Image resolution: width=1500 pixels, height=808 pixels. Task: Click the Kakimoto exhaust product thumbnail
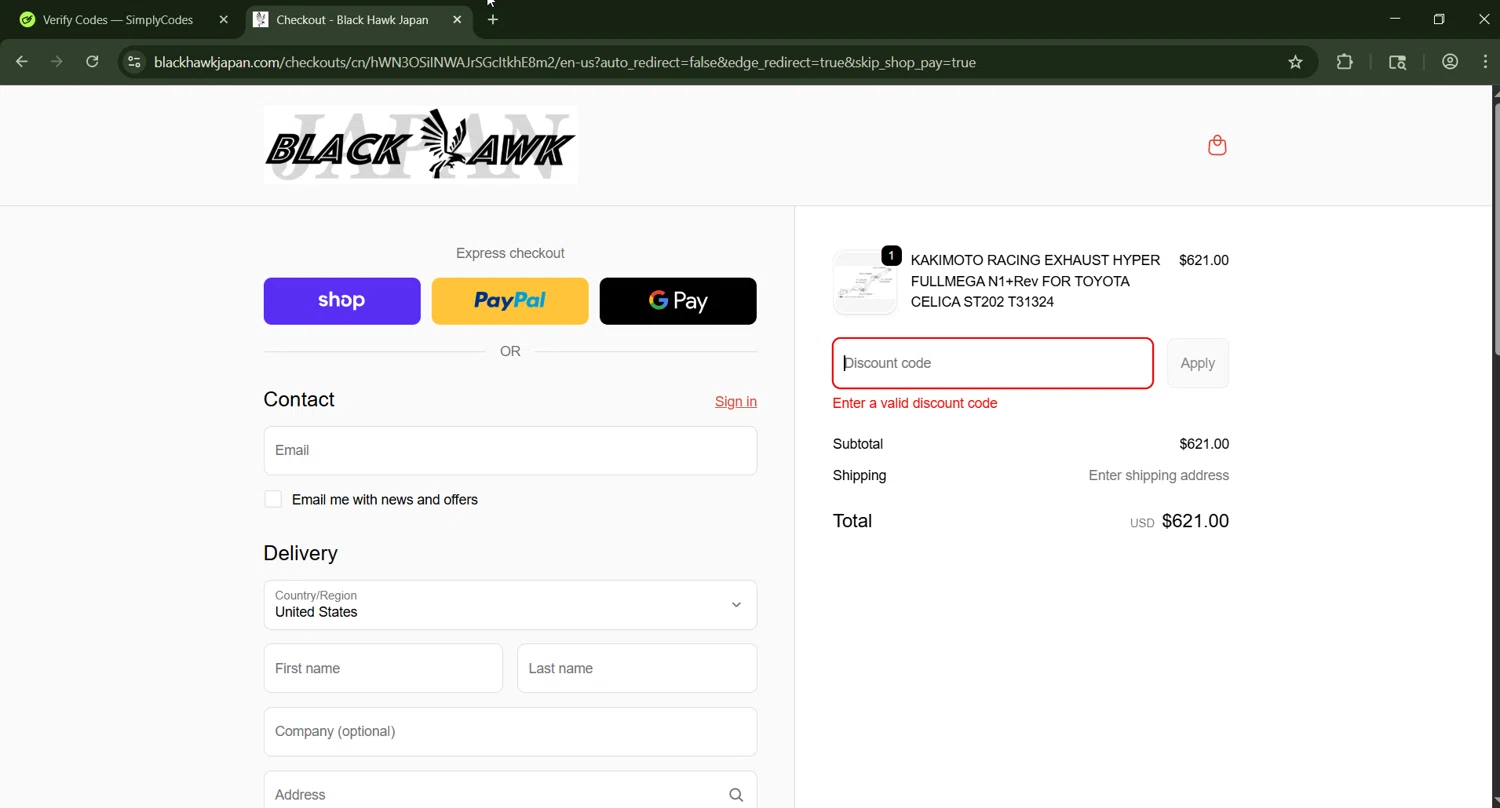click(x=865, y=282)
